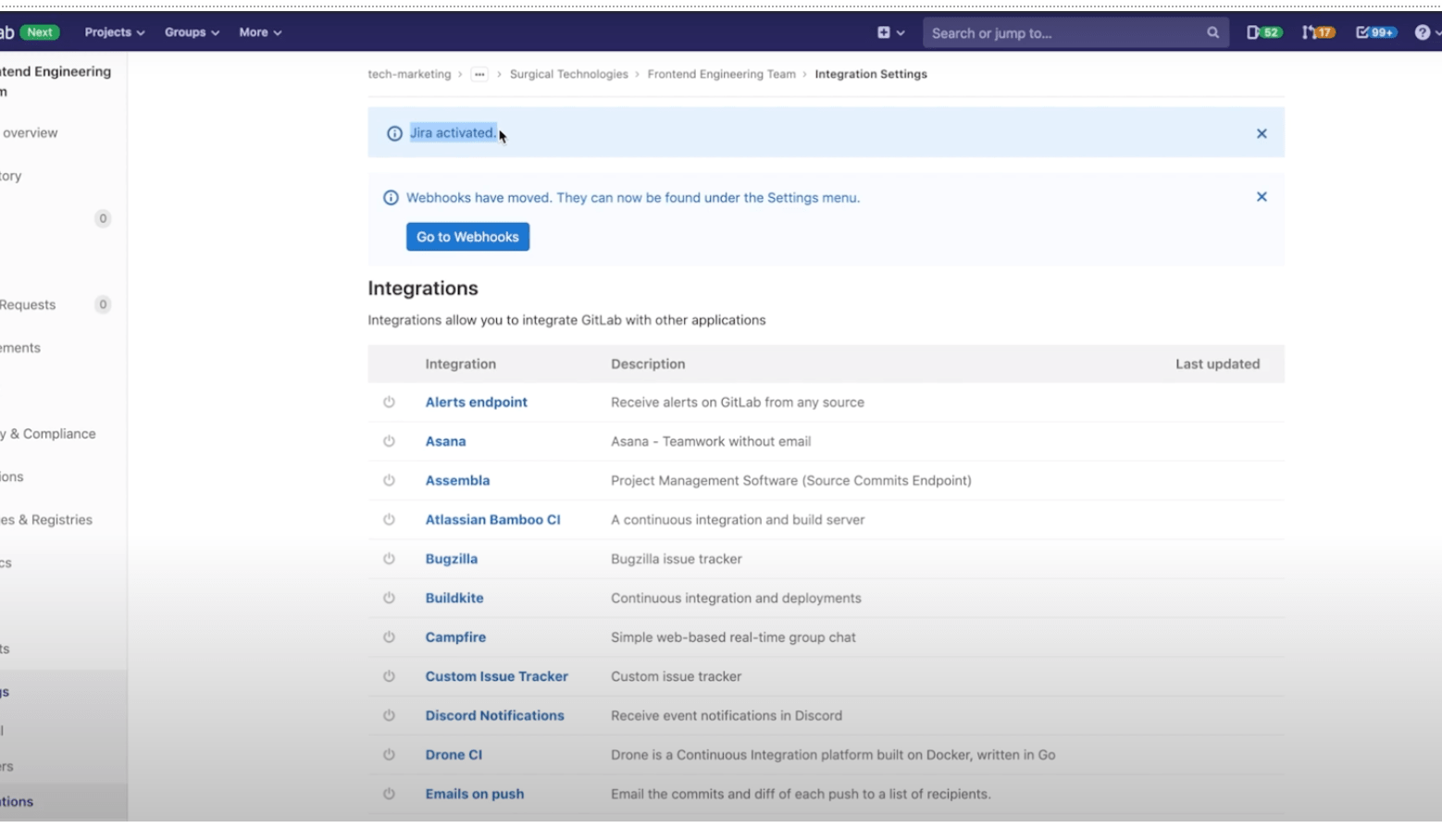Open the Projects dropdown

pos(113,31)
